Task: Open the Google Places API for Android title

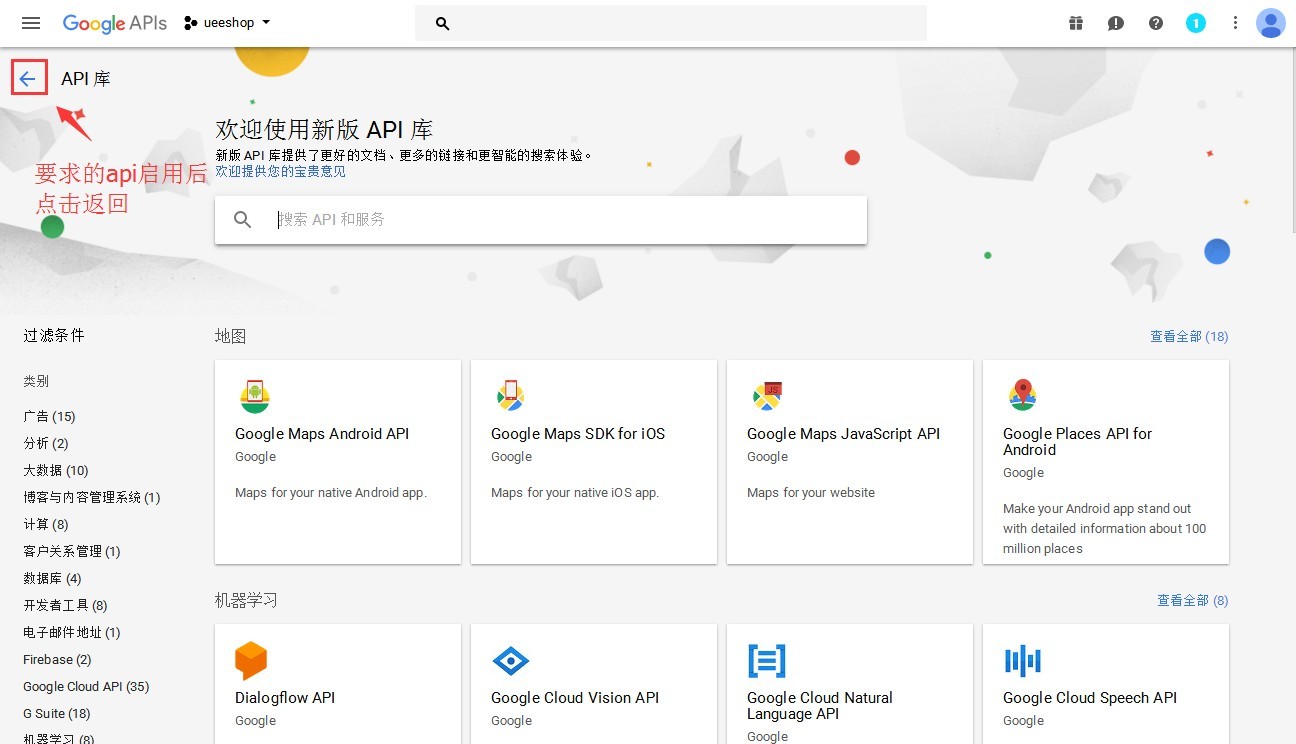Action: pyautogui.click(x=1078, y=442)
